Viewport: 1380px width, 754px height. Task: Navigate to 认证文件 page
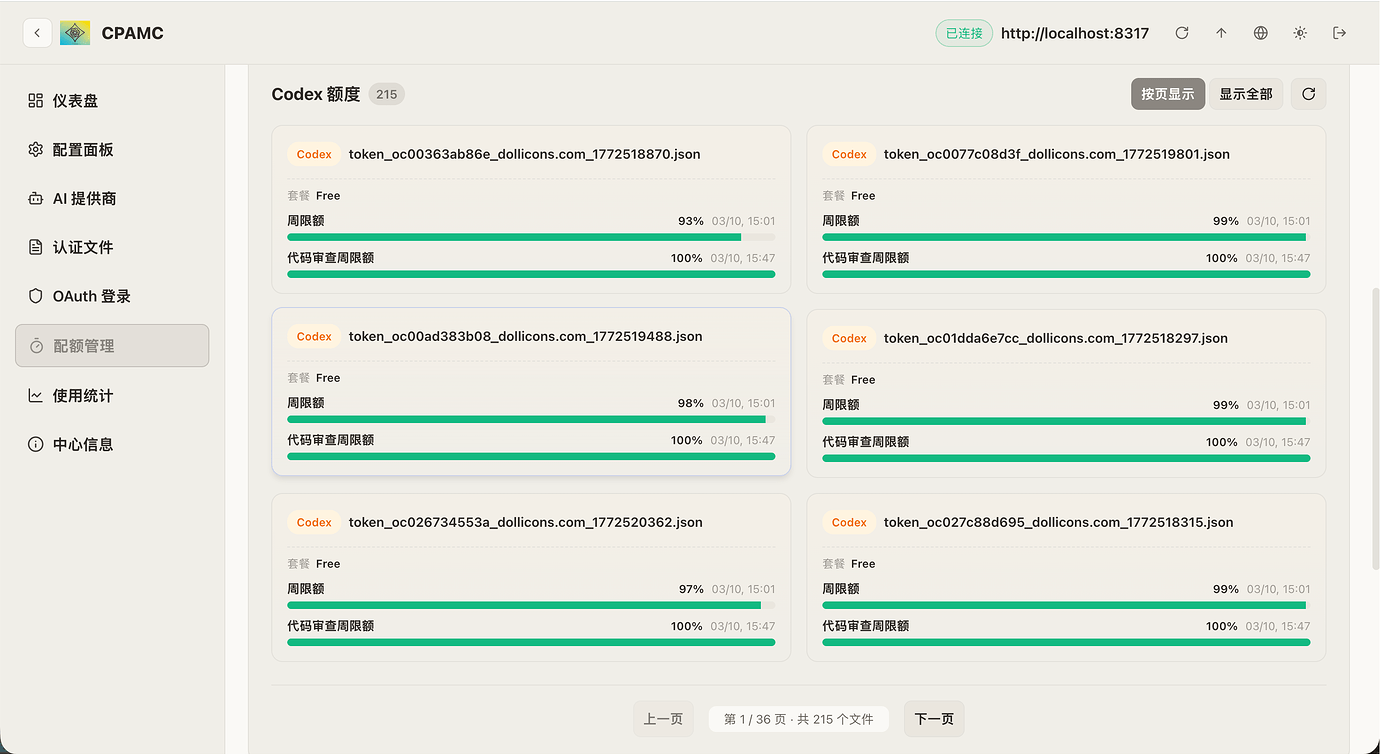tap(112, 247)
